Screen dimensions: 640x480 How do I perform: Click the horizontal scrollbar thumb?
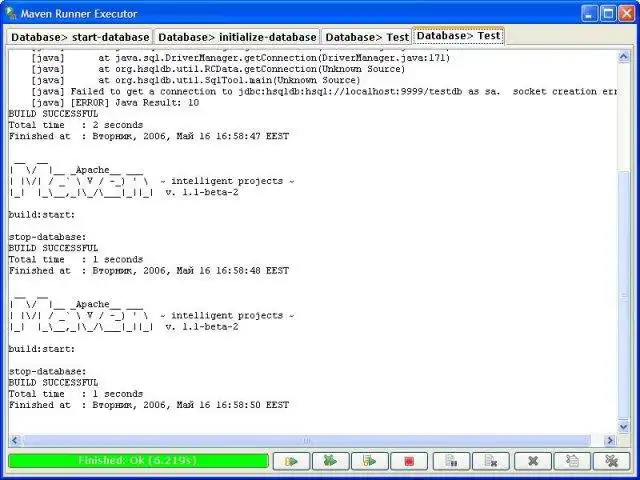pyautogui.click(x=306, y=440)
